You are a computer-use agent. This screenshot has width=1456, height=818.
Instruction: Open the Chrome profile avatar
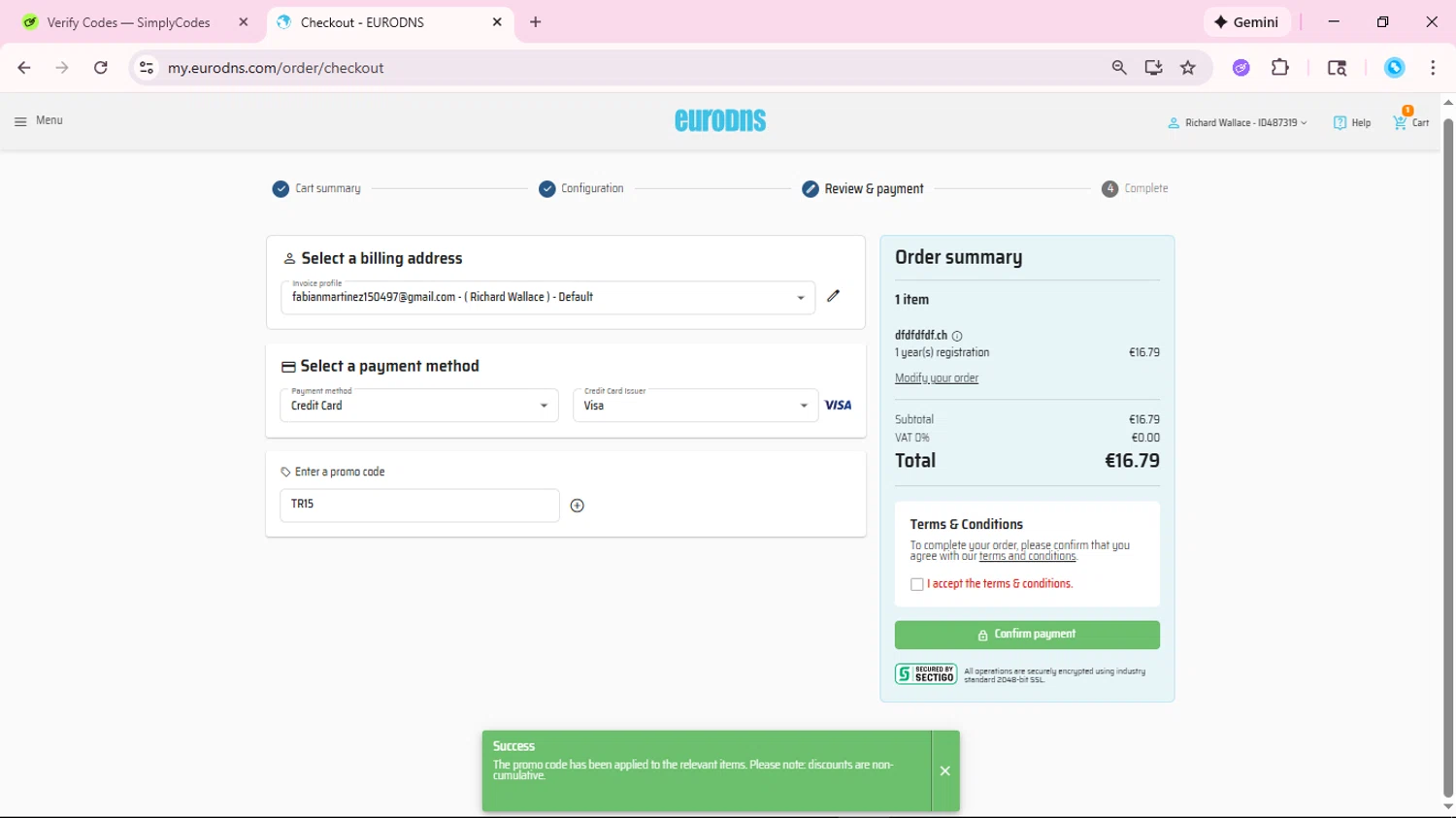coord(1395,68)
